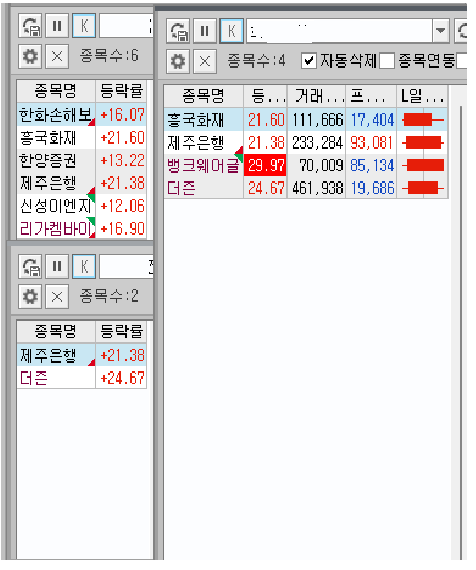Click condition name field in 종목수:4 panel
The image size is (476, 570).
[x=339, y=31]
